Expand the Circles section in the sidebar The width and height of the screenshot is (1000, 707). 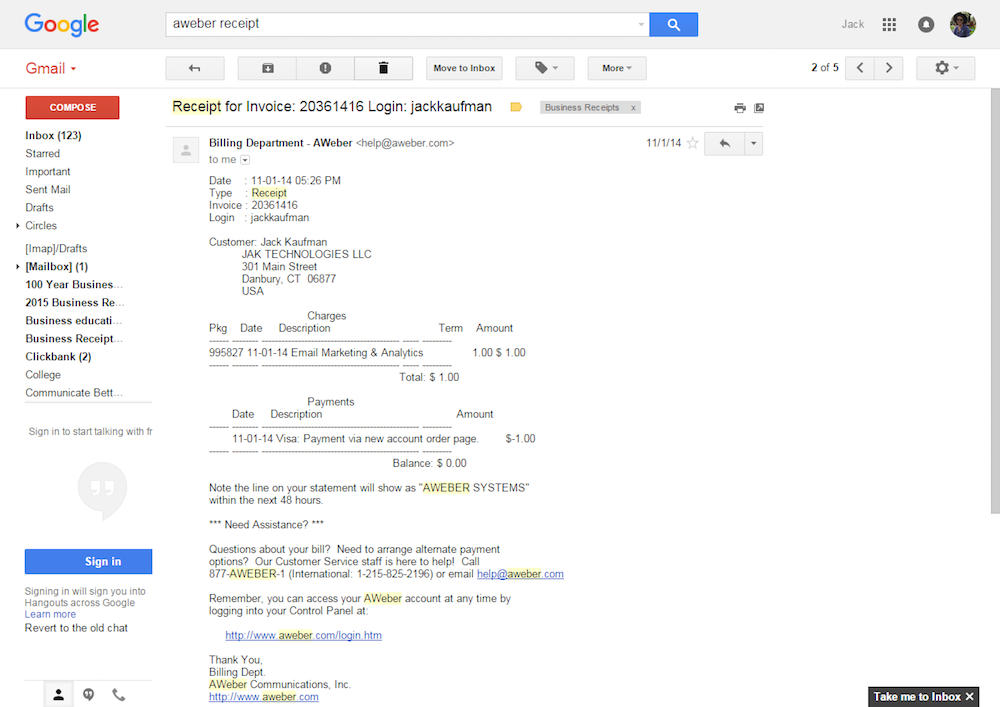18,226
